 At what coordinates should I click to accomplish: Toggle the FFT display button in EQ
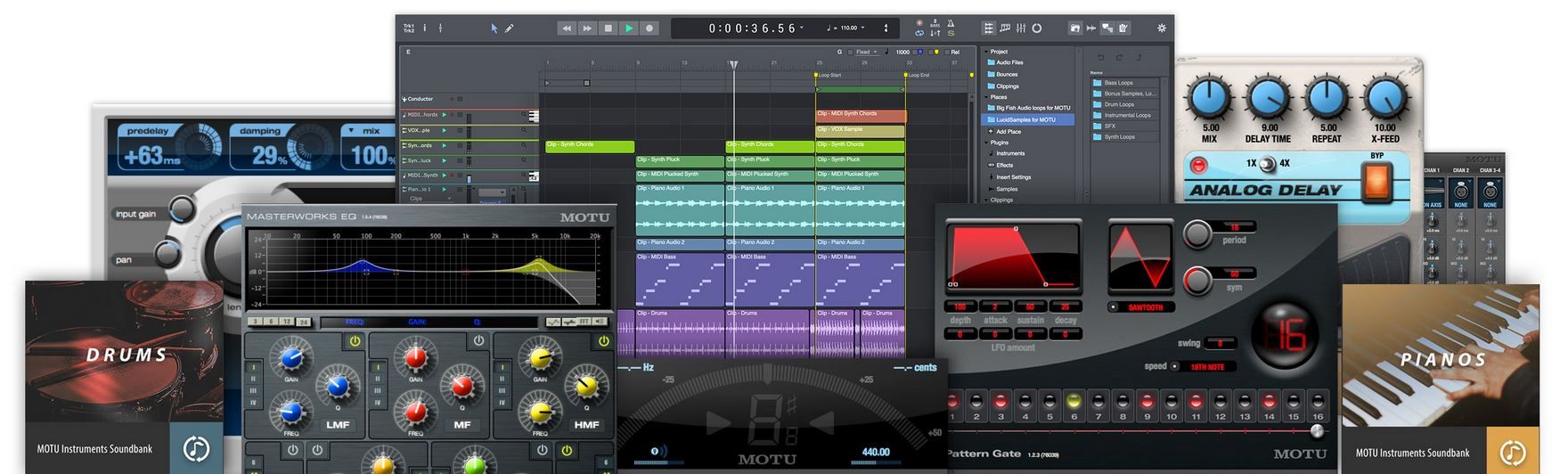coord(584,322)
